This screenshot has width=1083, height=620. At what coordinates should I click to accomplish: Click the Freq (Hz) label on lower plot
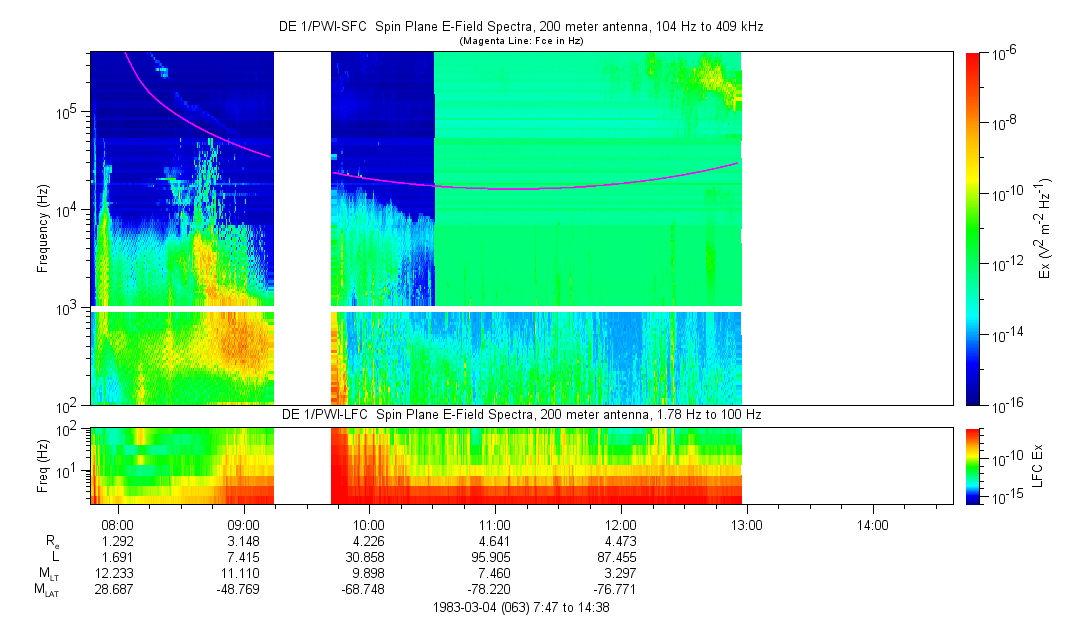(x=43, y=465)
